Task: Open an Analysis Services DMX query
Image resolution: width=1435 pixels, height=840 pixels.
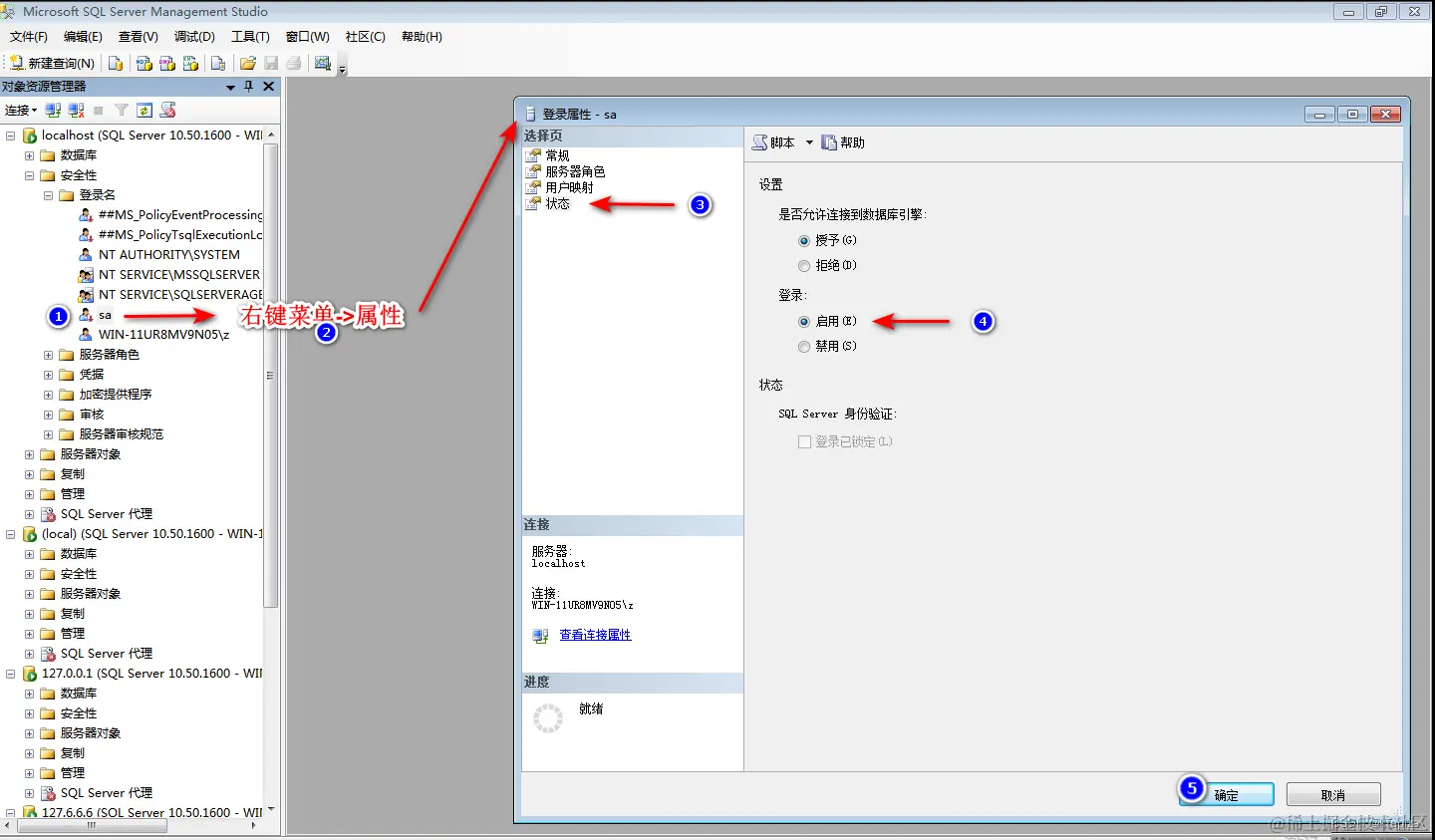Action: tap(166, 63)
